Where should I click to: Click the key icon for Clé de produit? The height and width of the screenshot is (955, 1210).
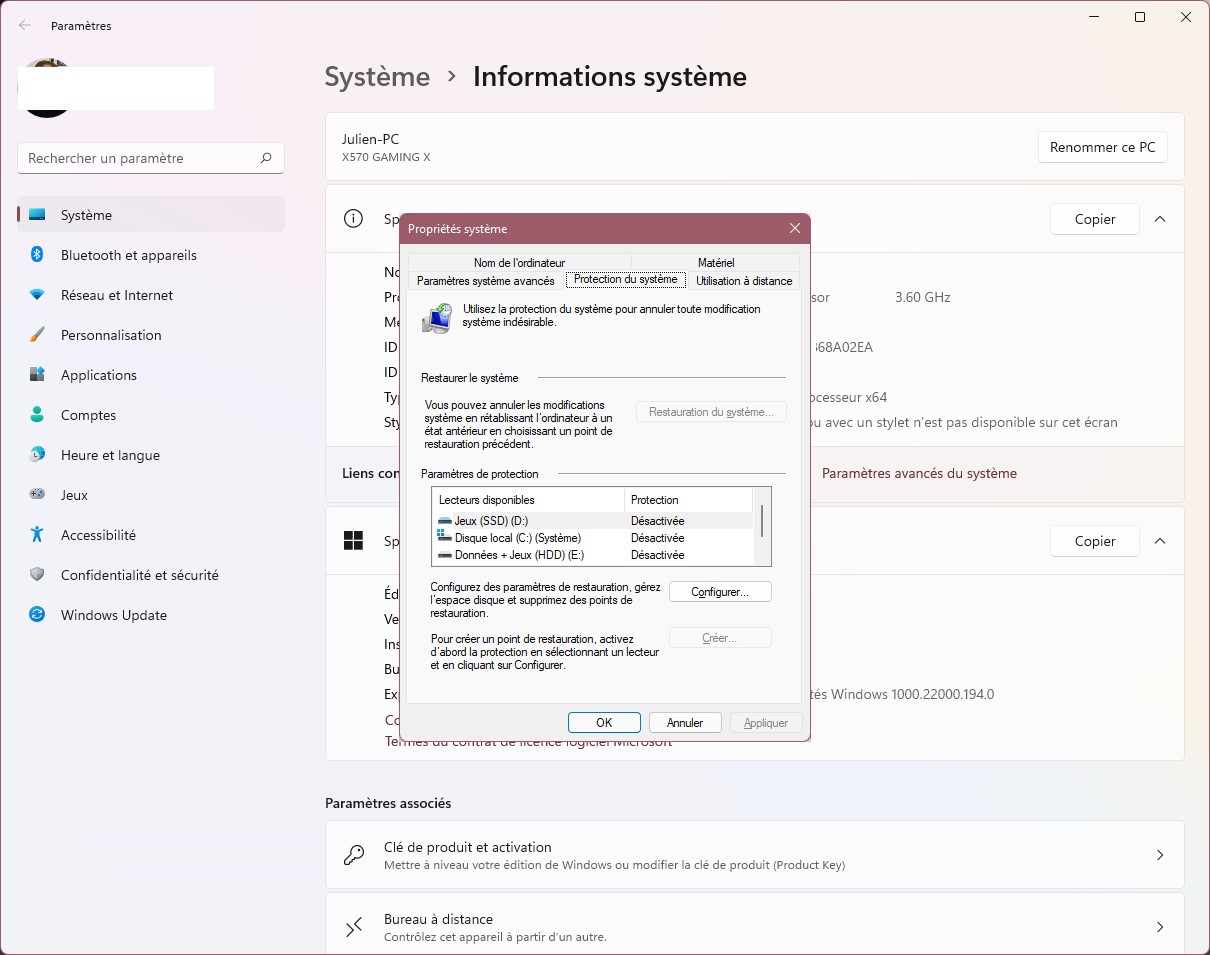[x=354, y=855]
